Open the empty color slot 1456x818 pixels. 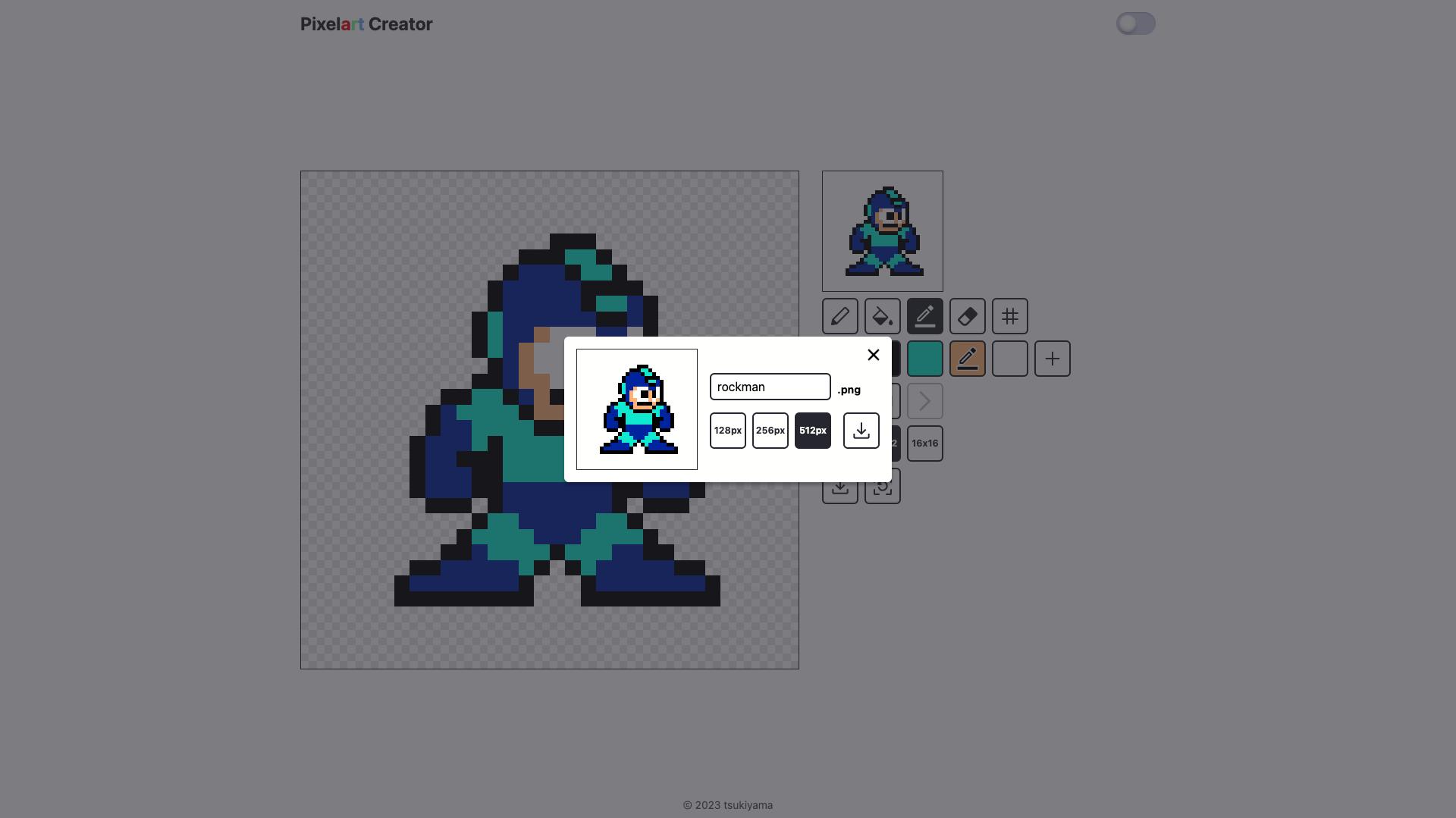pyautogui.click(x=1009, y=359)
